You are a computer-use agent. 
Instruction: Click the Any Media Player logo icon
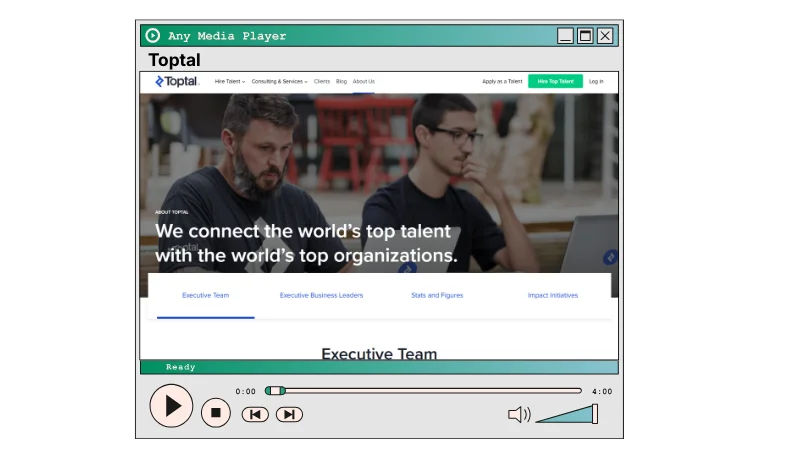[153, 35]
